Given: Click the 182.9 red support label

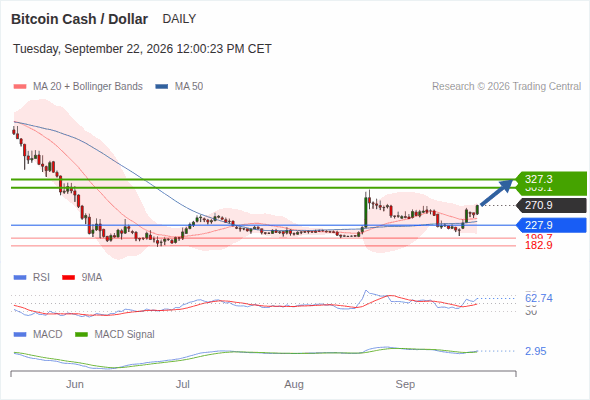Looking at the screenshot, I should 539,245.
